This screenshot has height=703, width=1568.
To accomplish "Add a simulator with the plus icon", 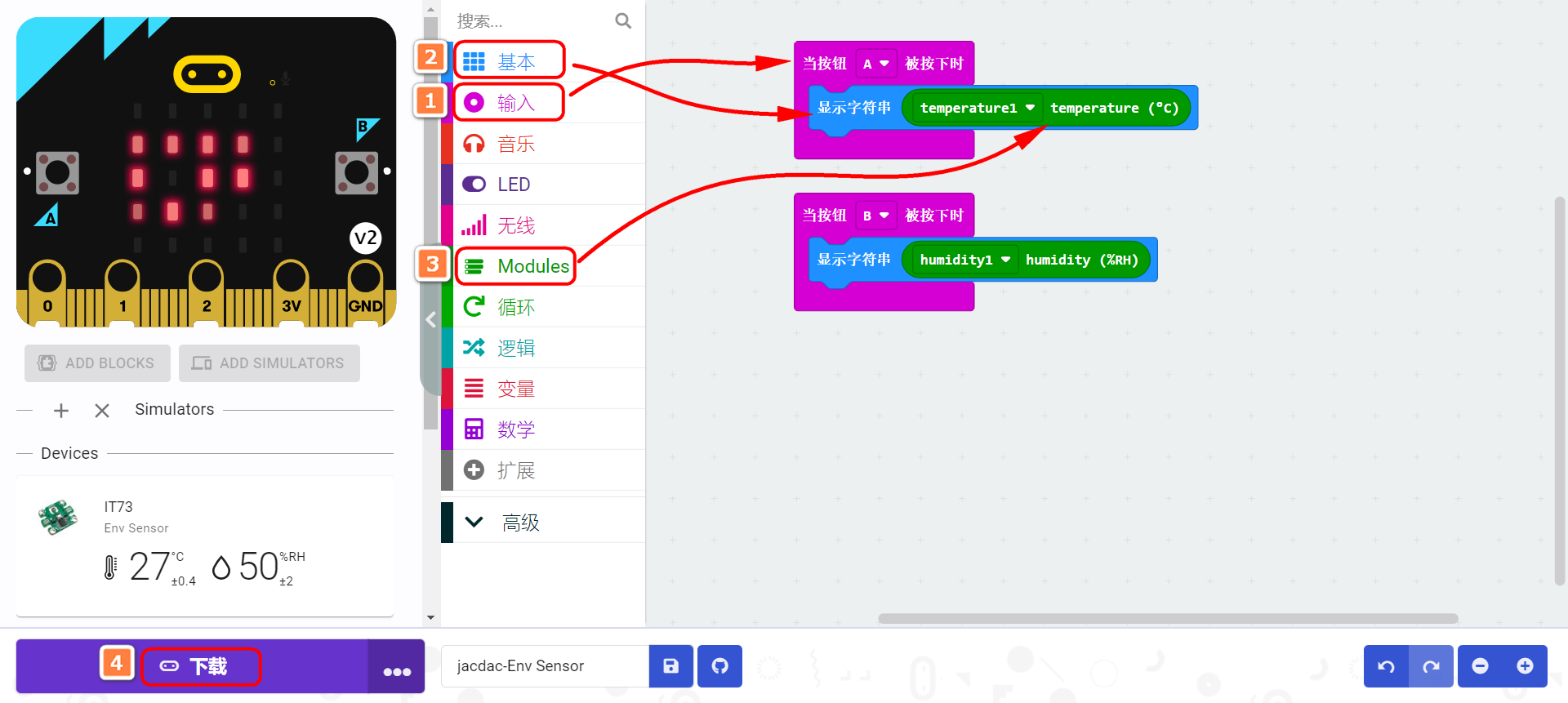I will [61, 411].
